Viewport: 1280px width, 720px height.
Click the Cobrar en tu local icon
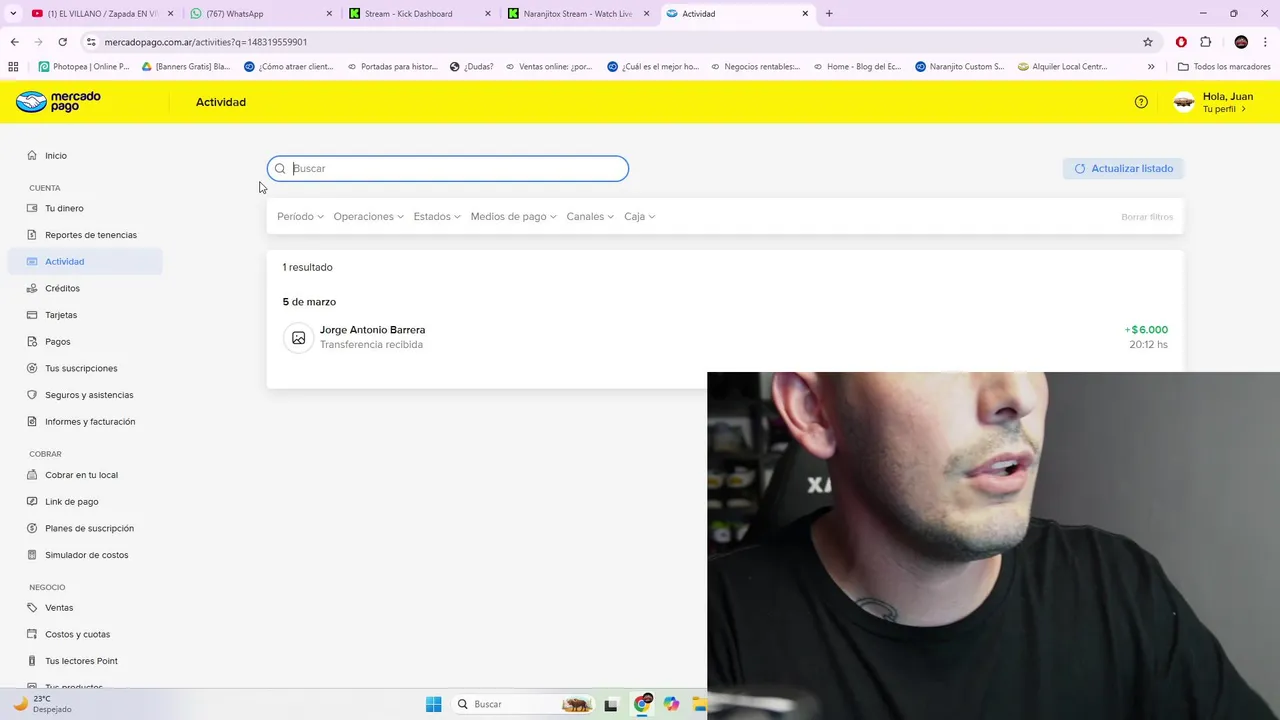[33, 475]
